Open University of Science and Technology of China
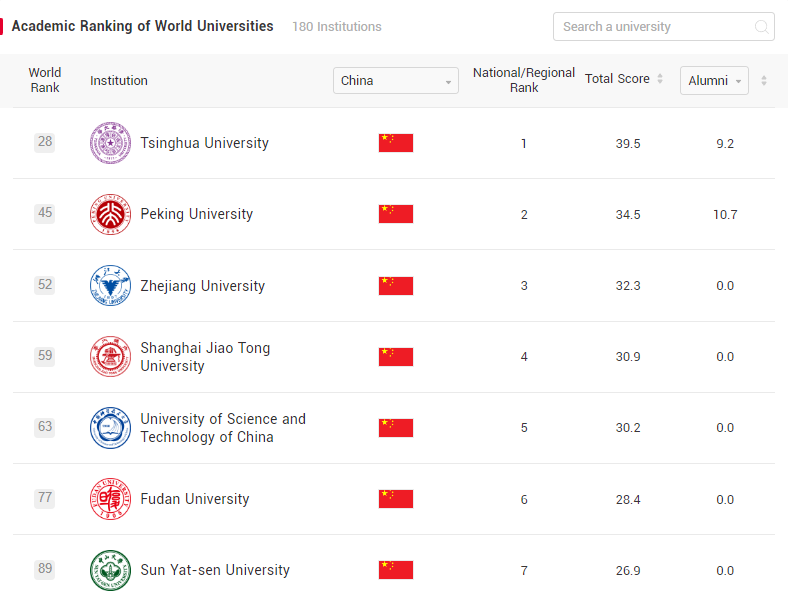Screen dimensions: 788x604 click(x=223, y=428)
